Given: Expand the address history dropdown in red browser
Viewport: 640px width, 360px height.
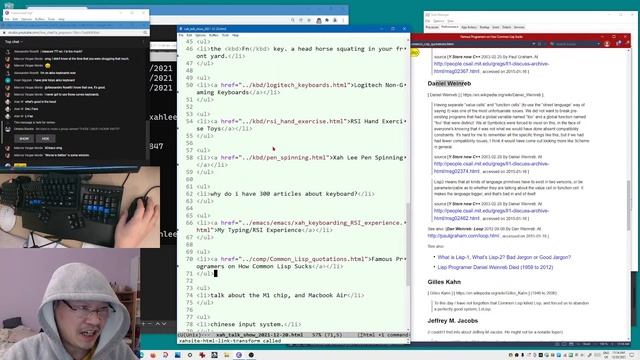Looking at the screenshot, I should [x=533, y=44].
